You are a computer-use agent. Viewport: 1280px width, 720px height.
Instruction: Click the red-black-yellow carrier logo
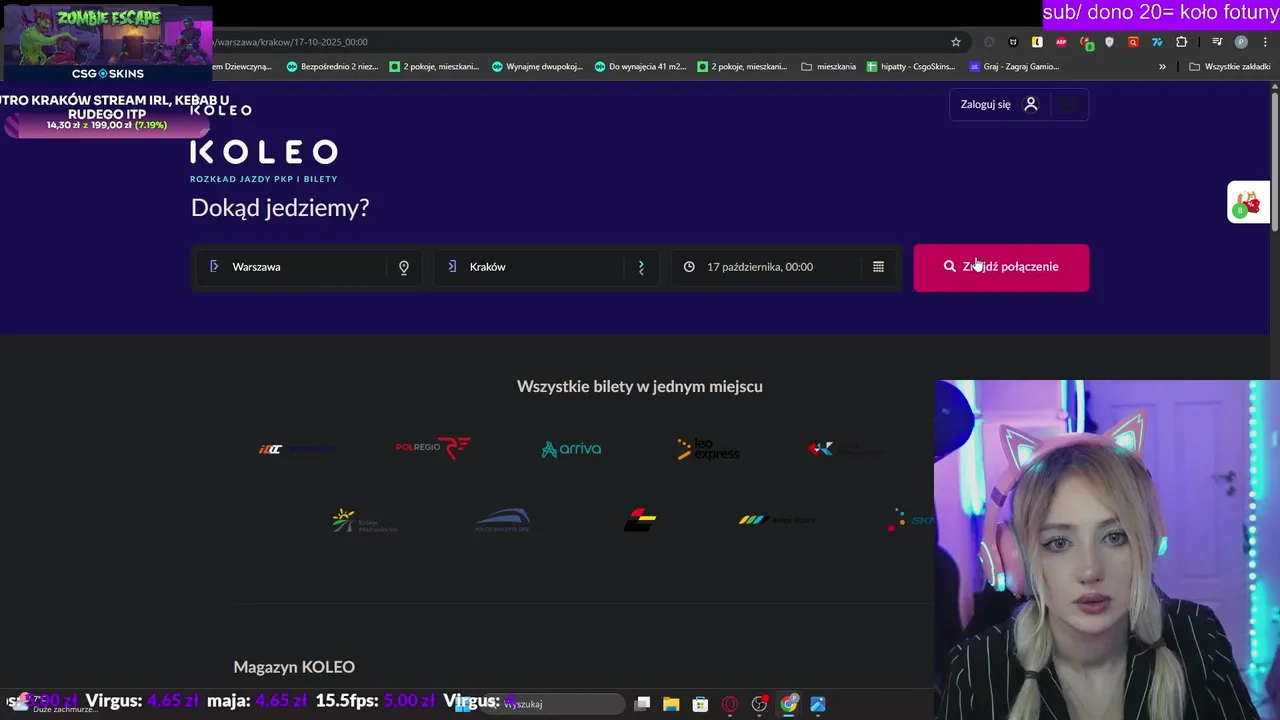640,520
